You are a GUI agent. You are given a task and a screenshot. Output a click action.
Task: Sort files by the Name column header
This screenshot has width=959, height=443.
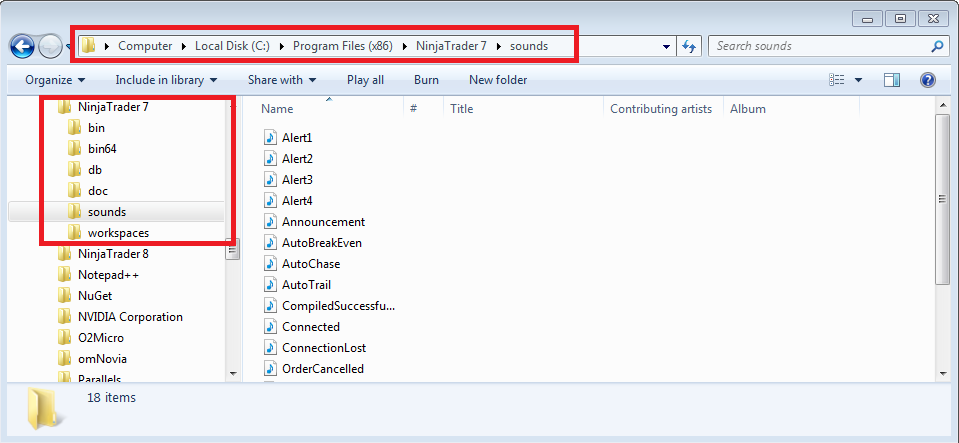pos(278,109)
